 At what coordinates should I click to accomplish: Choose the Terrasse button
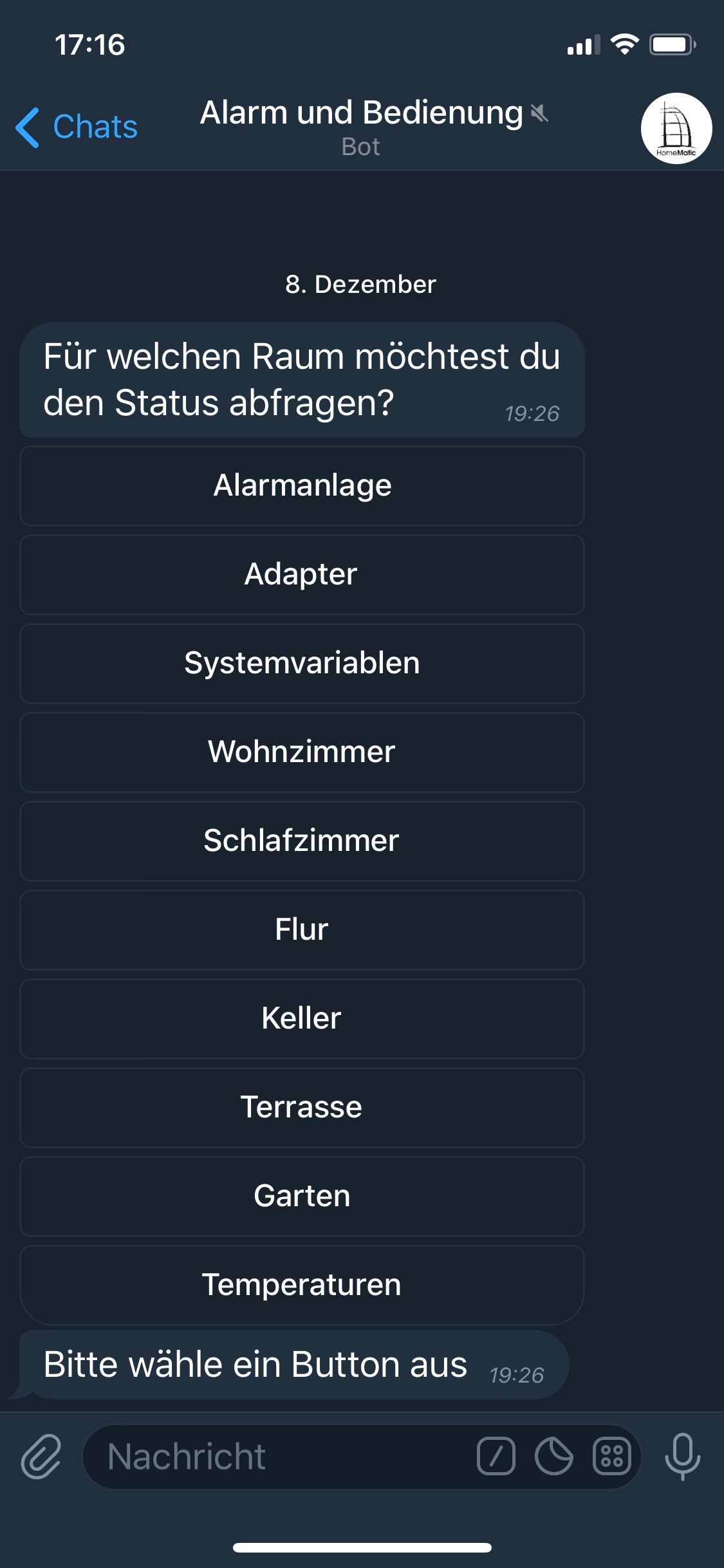tap(302, 1107)
